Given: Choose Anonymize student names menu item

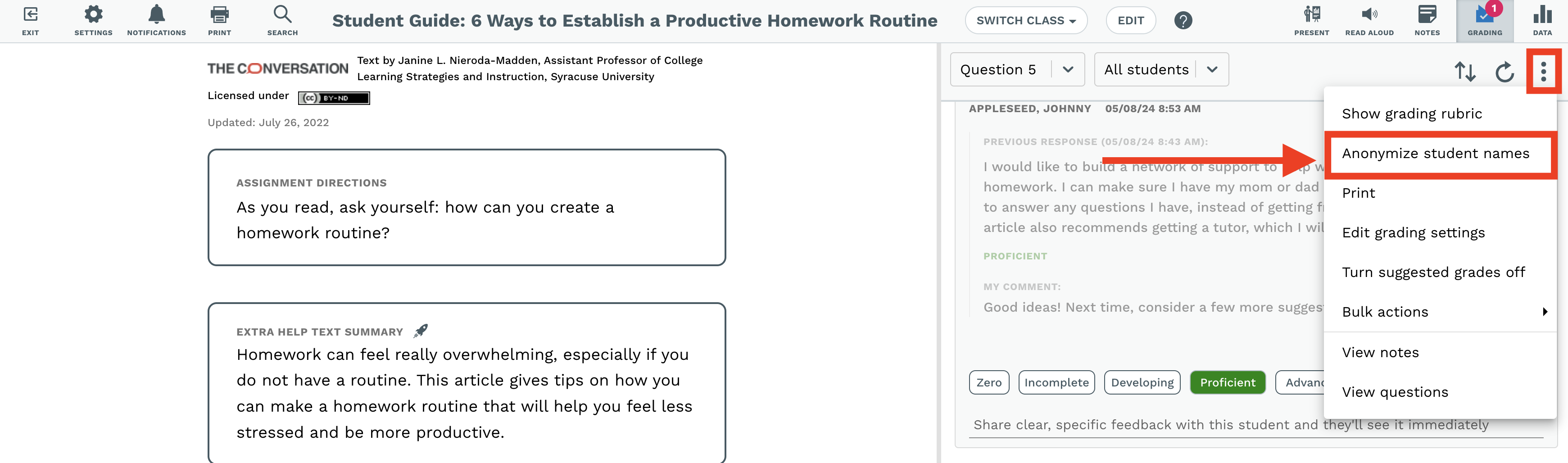Looking at the screenshot, I should (1435, 153).
